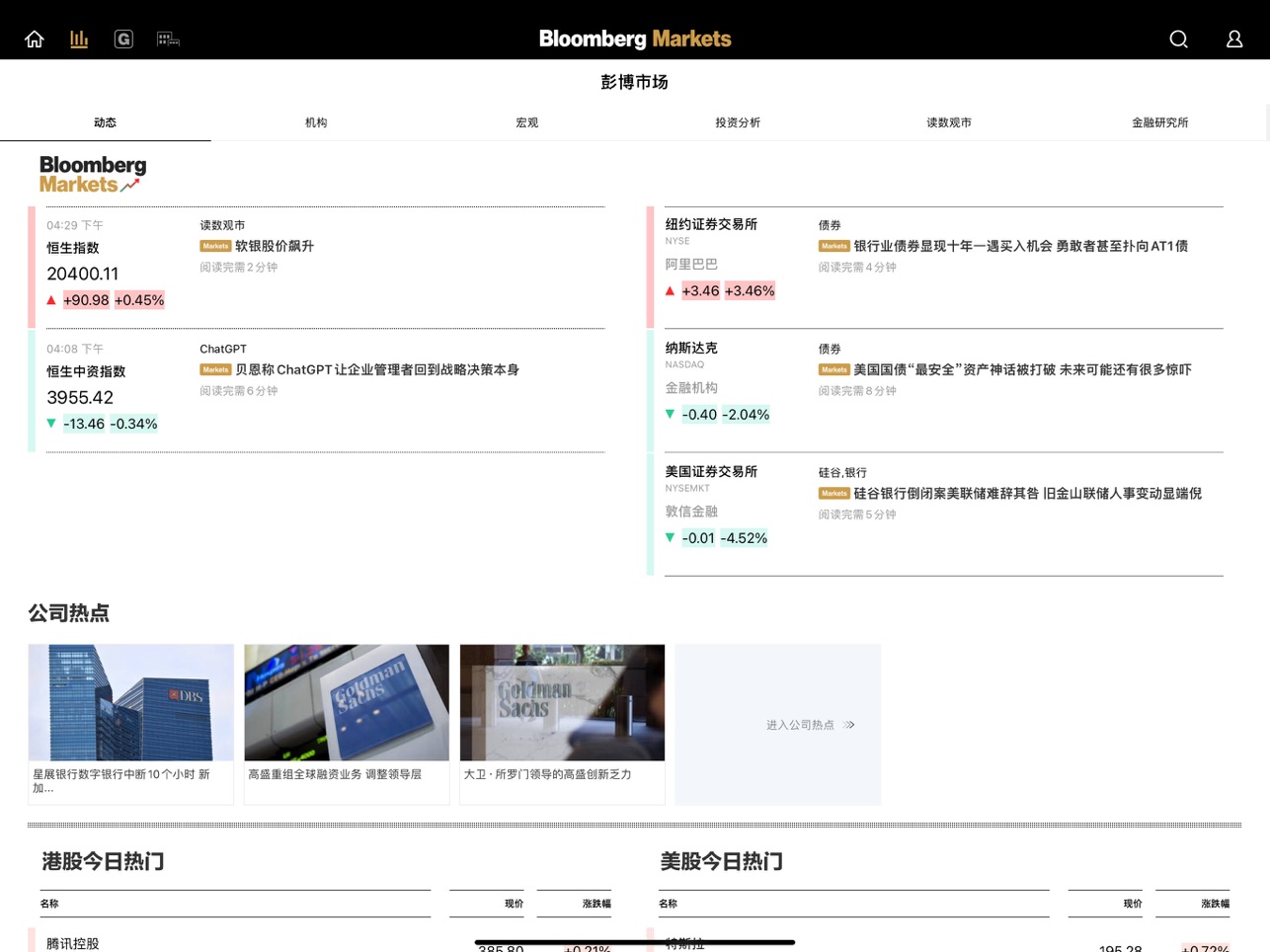Open article 软银股价飙升
This screenshot has height=952, width=1270.
(x=275, y=246)
